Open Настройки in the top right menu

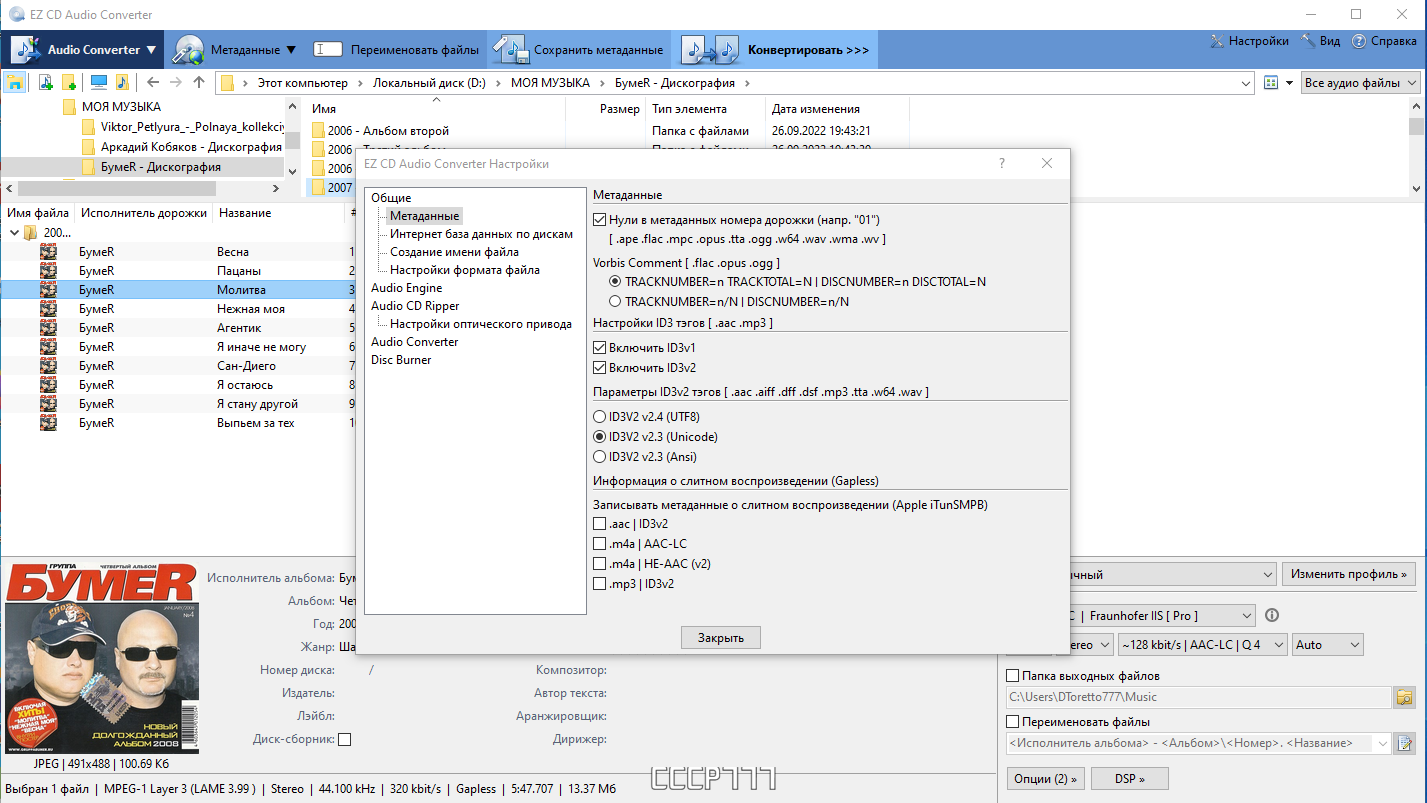click(x=1249, y=41)
